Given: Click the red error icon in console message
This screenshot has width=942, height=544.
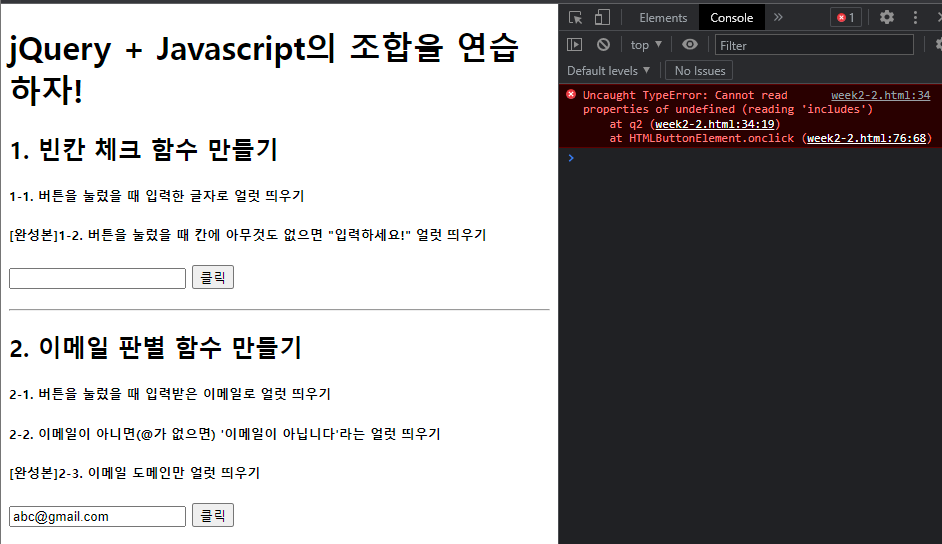Looking at the screenshot, I should click(x=571, y=94).
